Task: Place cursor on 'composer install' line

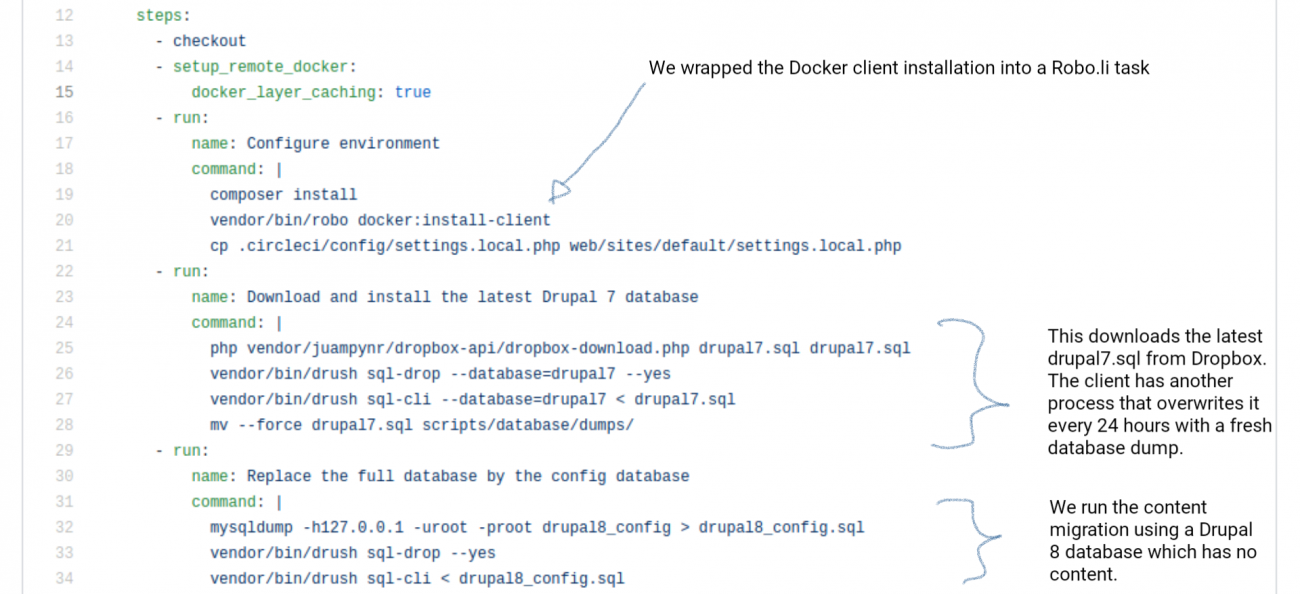Action: point(283,194)
